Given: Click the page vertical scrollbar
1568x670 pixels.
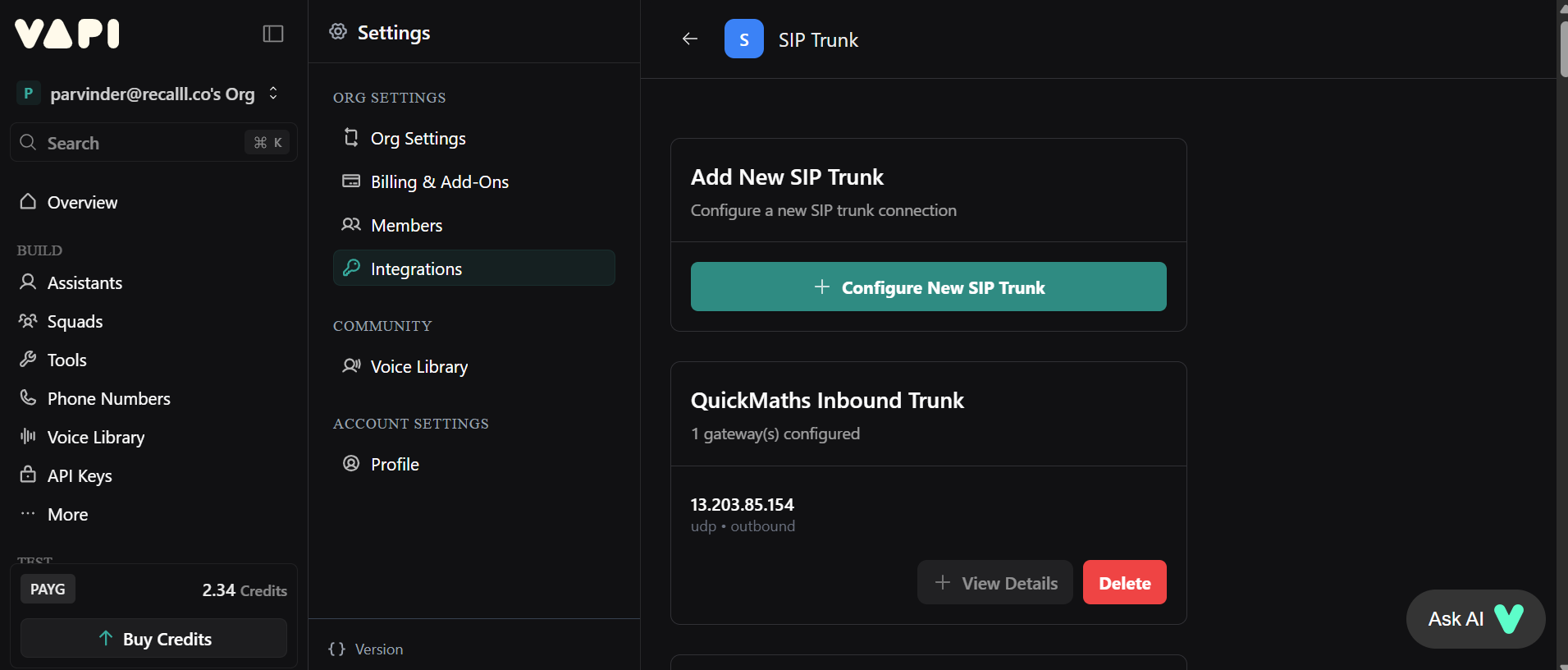Looking at the screenshot, I should 1563,49.
